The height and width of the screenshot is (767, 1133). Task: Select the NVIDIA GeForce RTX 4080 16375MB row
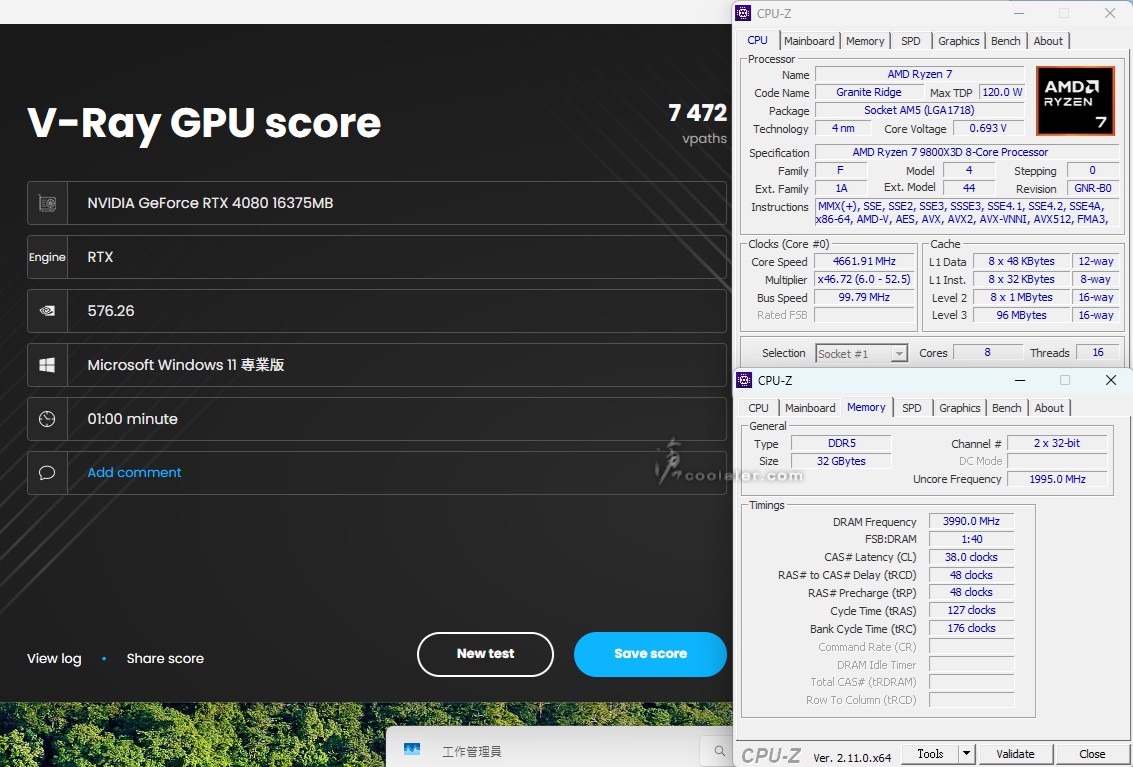(x=376, y=203)
